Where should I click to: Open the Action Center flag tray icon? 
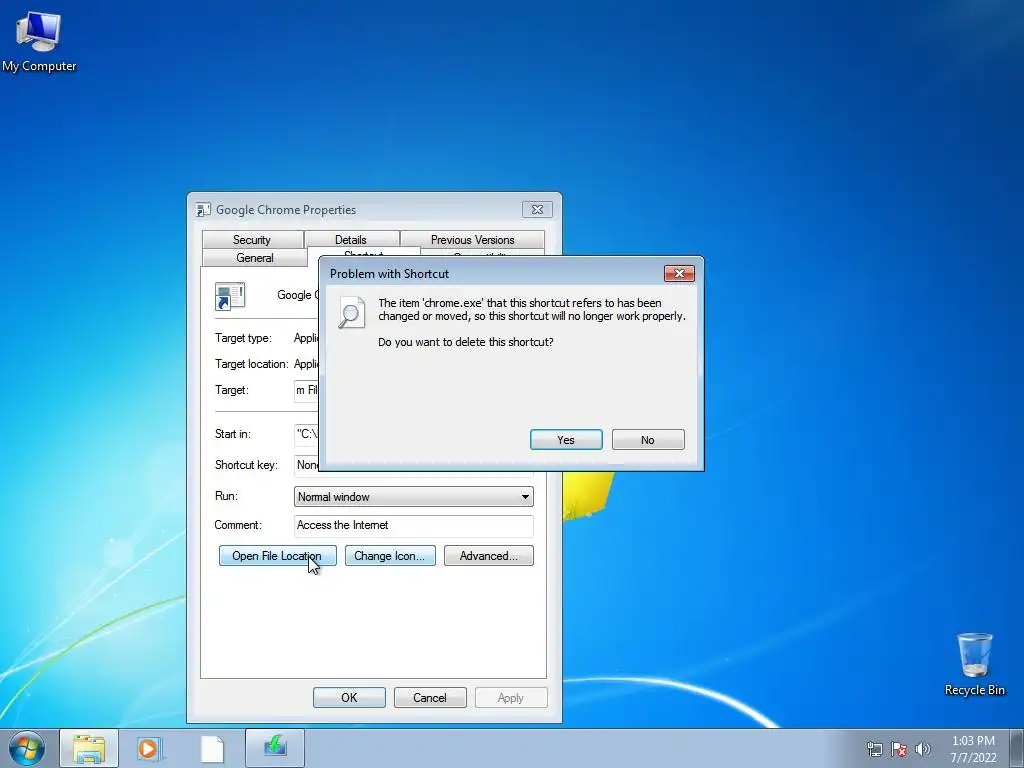899,748
